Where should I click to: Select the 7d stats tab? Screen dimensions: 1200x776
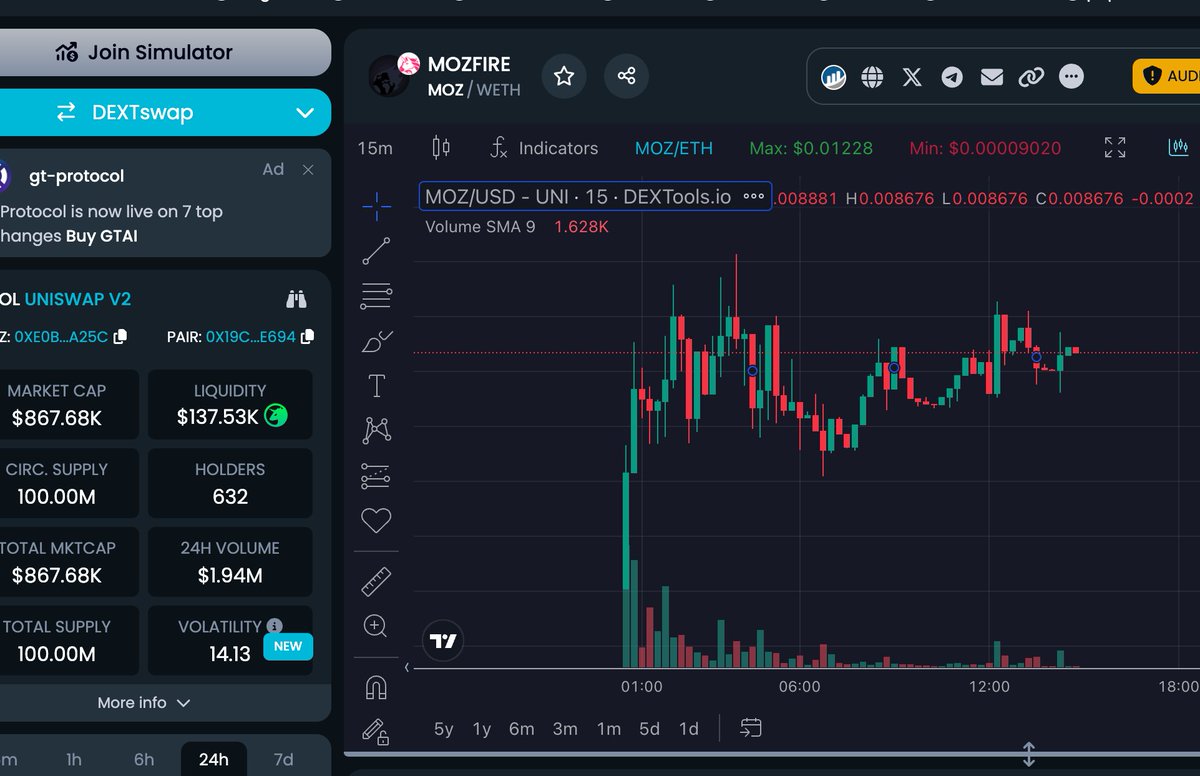coord(283,759)
